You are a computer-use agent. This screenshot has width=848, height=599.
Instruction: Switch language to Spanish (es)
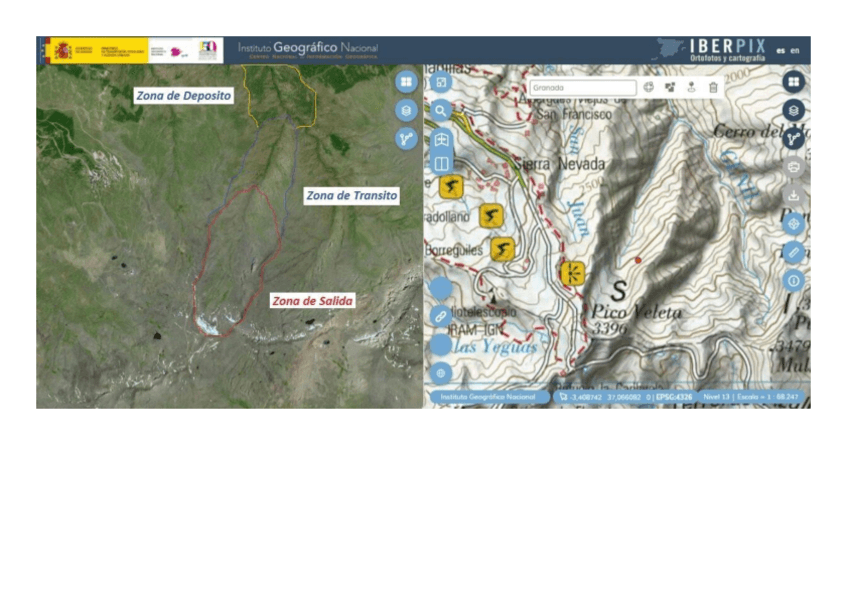coord(780,51)
